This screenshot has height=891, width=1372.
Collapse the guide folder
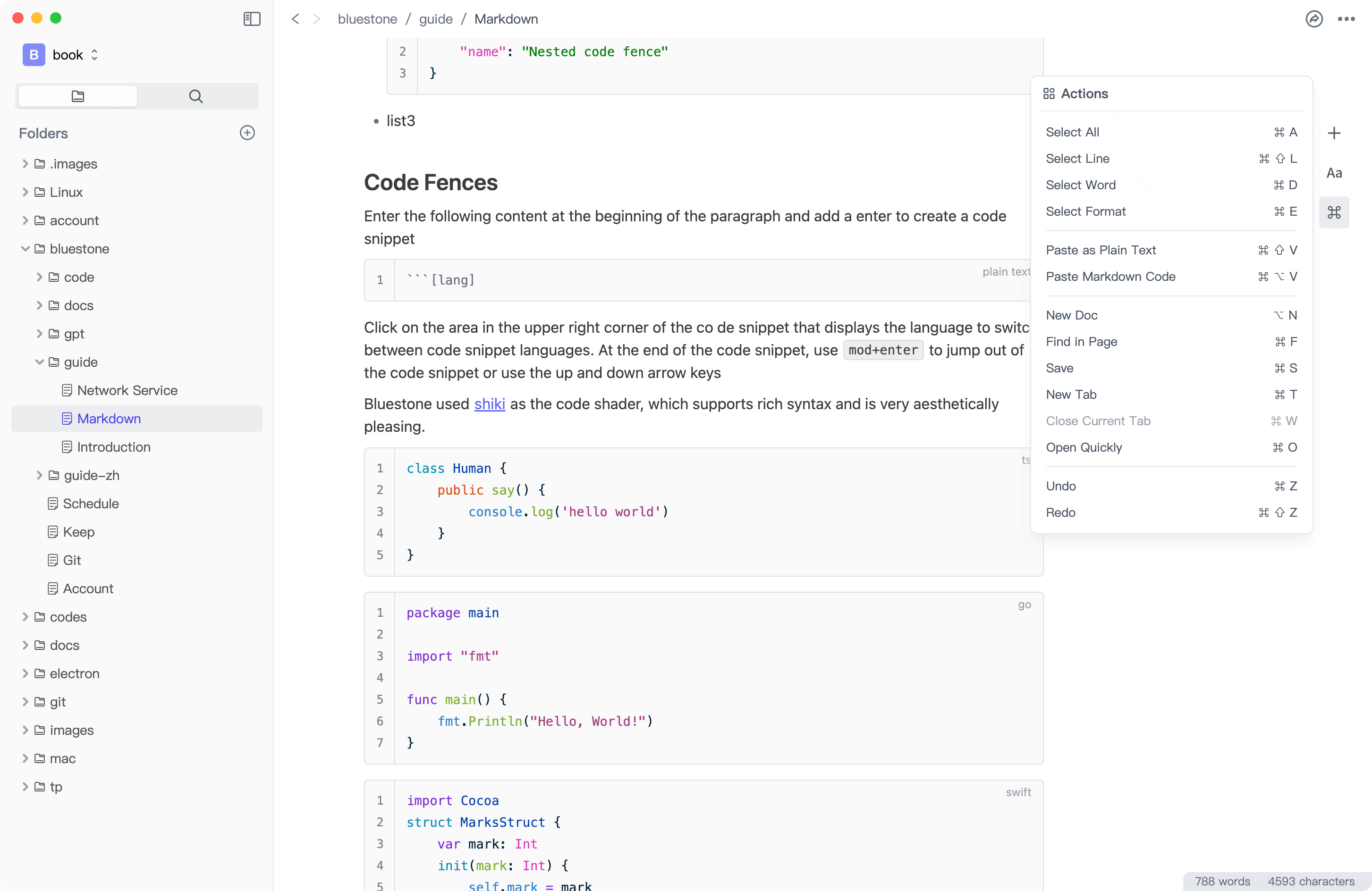pos(39,362)
